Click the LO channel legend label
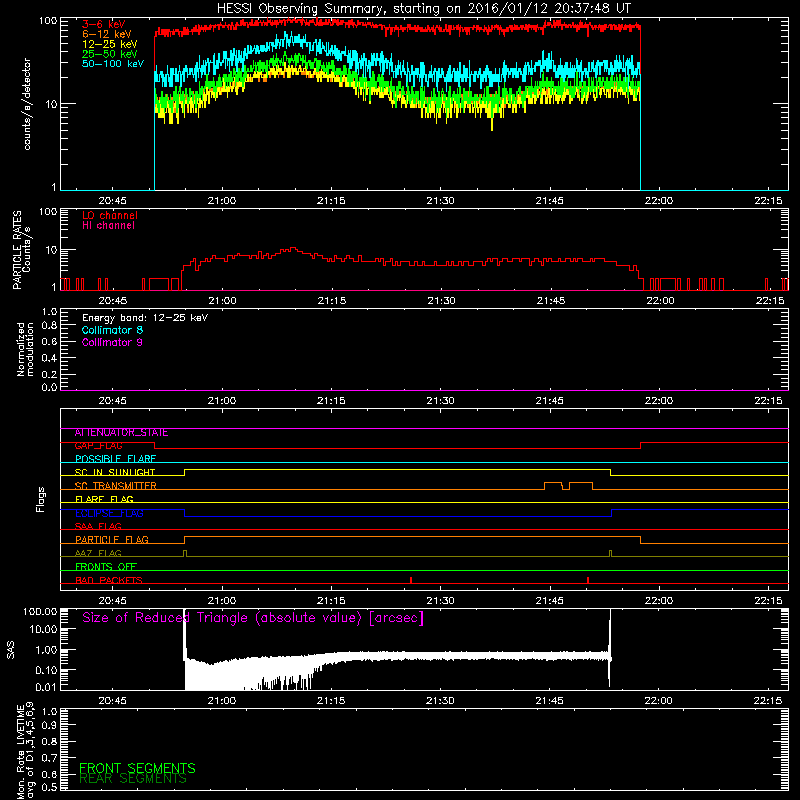The image size is (800, 800). point(110,215)
